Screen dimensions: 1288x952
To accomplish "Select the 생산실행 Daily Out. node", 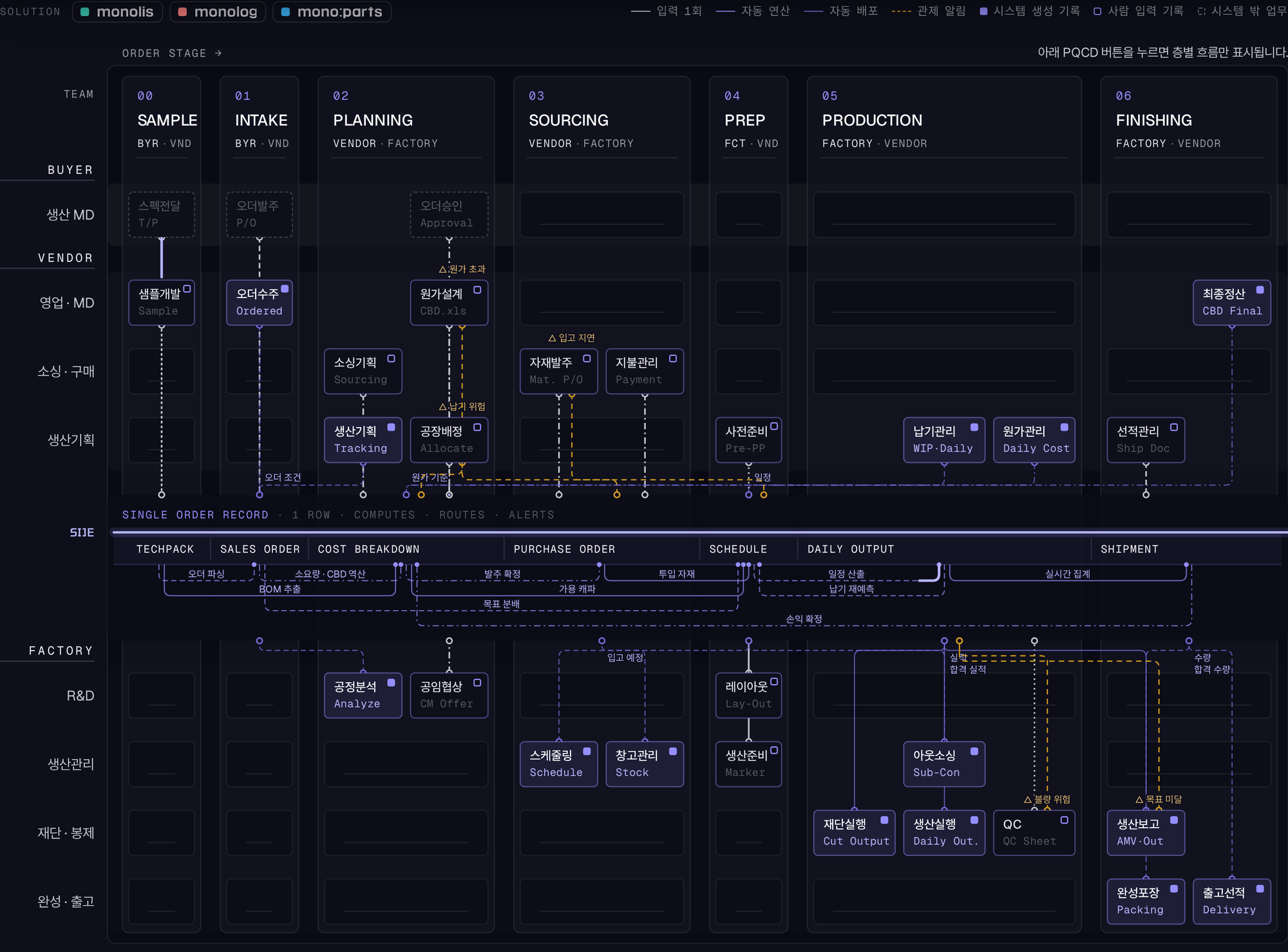I will coord(944,833).
